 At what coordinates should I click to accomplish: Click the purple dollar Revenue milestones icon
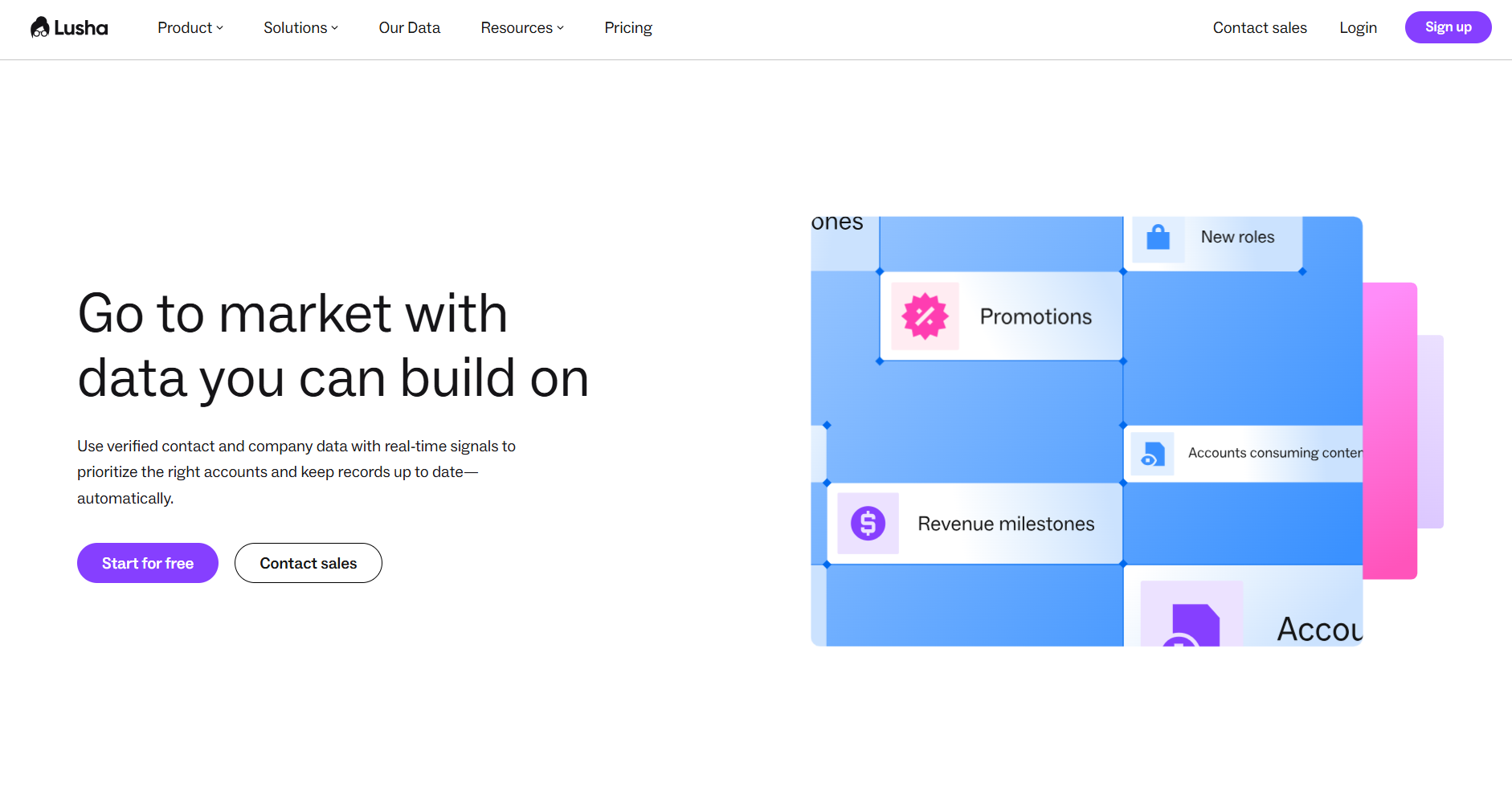868,524
